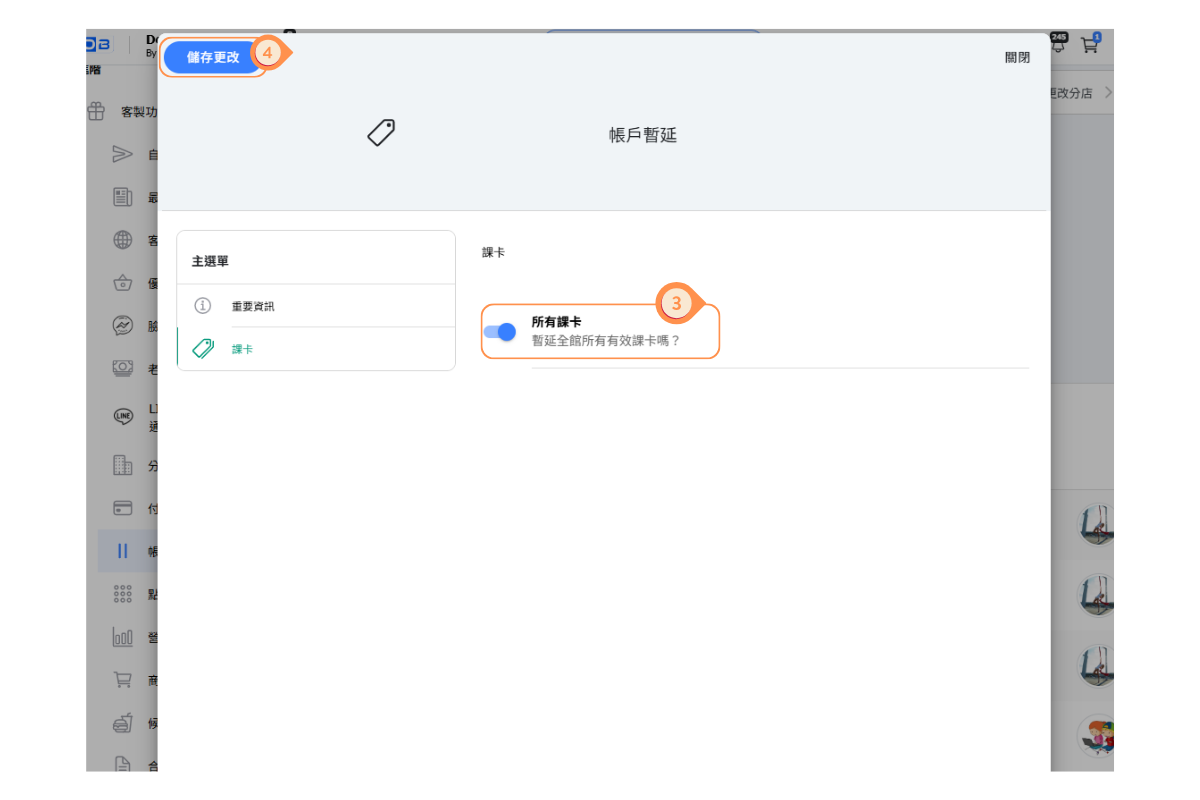Viewport: 1200px width, 800px height.
Task: Click the gift box icon in sidebar
Action: (96, 111)
